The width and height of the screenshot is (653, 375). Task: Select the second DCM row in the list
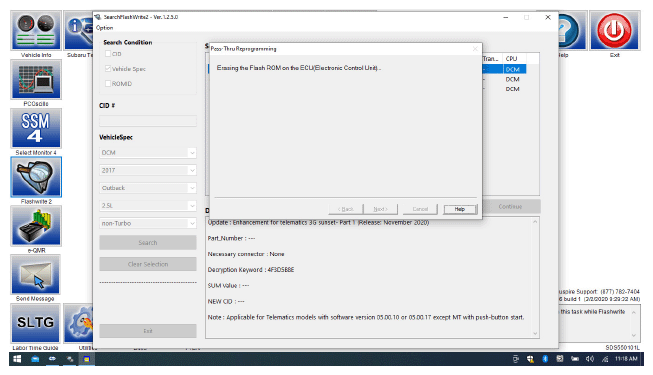pyautogui.click(x=513, y=79)
